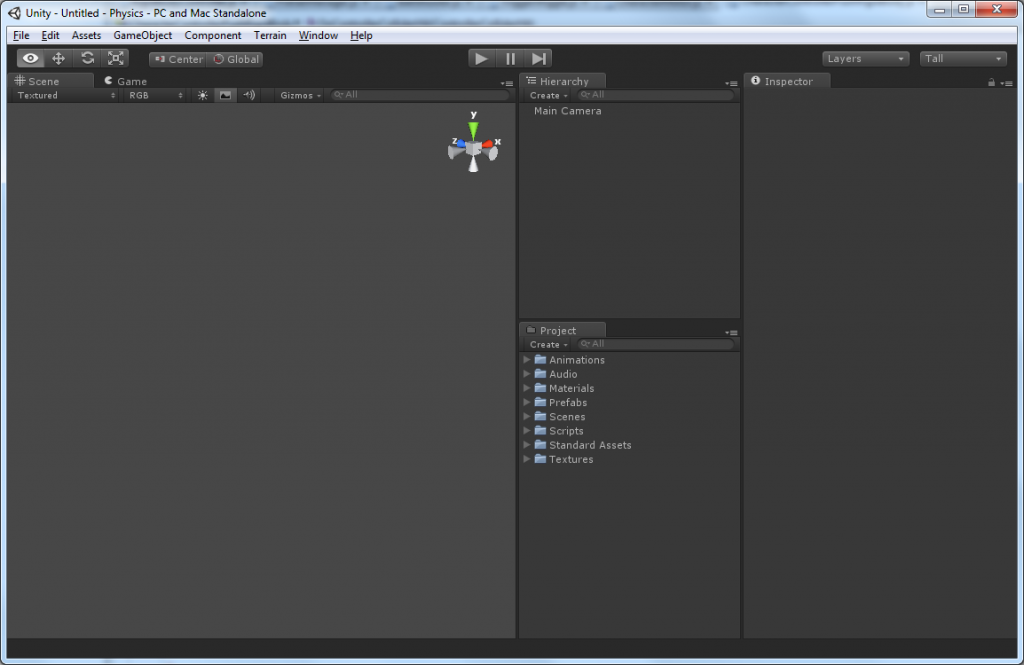Switch to the Scene tab
Screen dimensions: 1024x665
pos(52,81)
